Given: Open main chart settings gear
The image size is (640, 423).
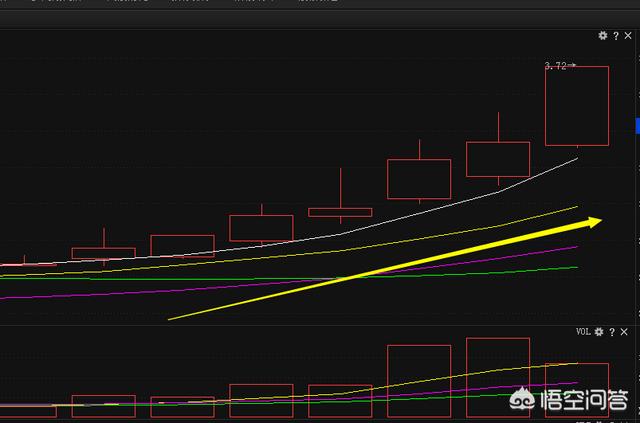Looking at the screenshot, I should pyautogui.click(x=603, y=36).
